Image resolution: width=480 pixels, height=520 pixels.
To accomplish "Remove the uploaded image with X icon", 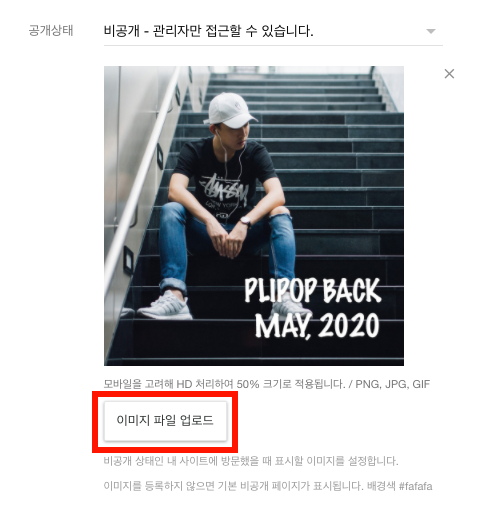I will tap(449, 74).
